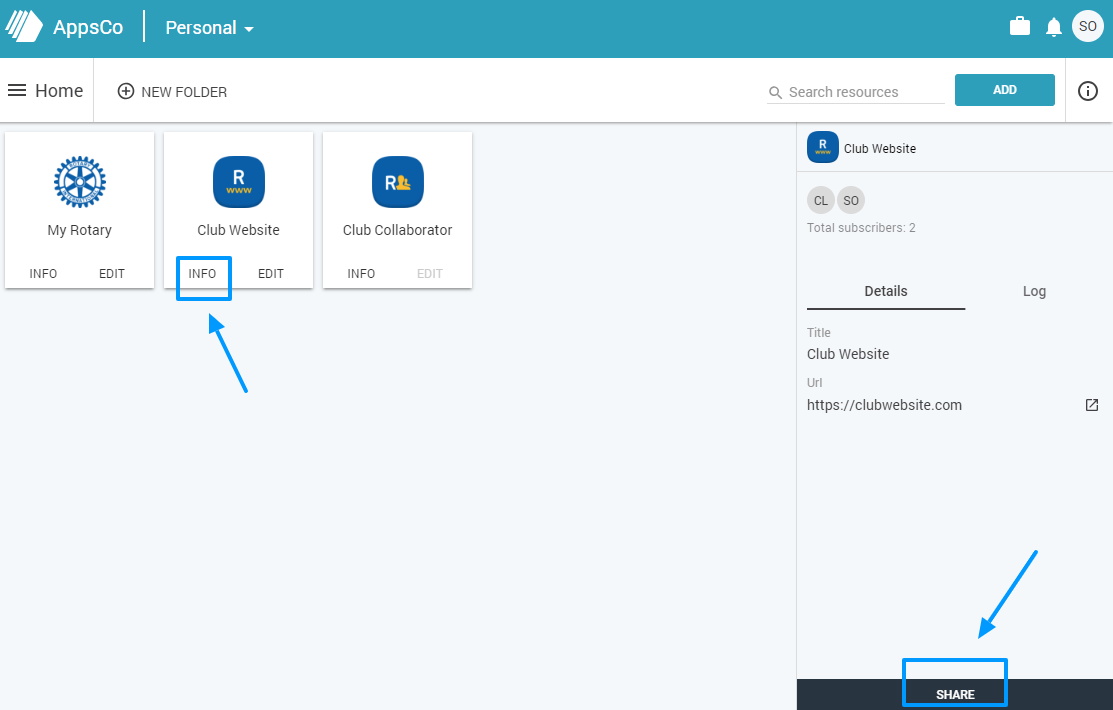This screenshot has width=1113, height=710.
Task: Click the AppsCo logo icon
Action: 24,27
